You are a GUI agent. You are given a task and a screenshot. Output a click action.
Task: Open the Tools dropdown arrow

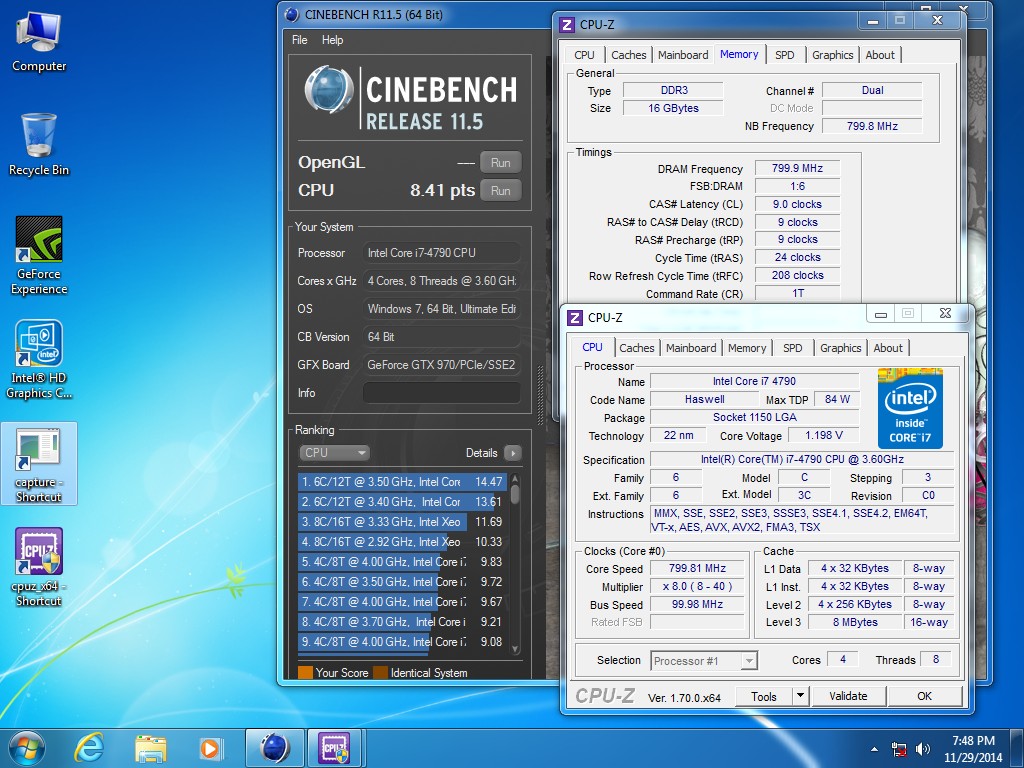click(x=801, y=696)
